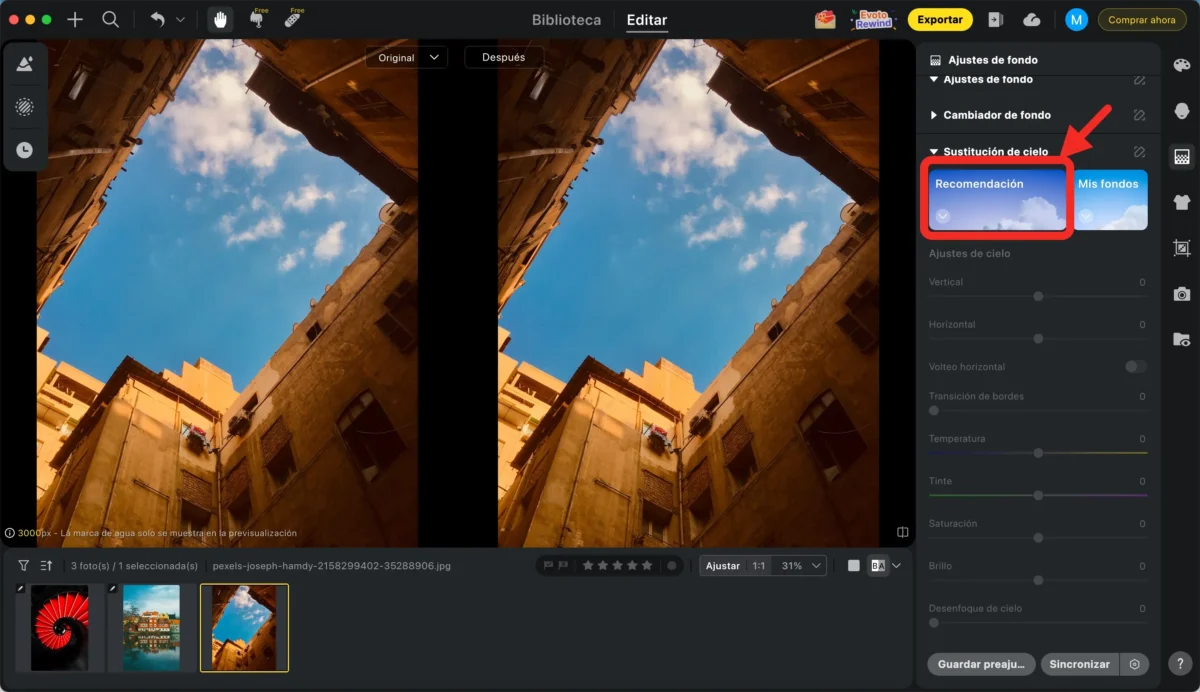Click the Sincronizar button
Viewport: 1200px width, 692px height.
pos(1080,664)
